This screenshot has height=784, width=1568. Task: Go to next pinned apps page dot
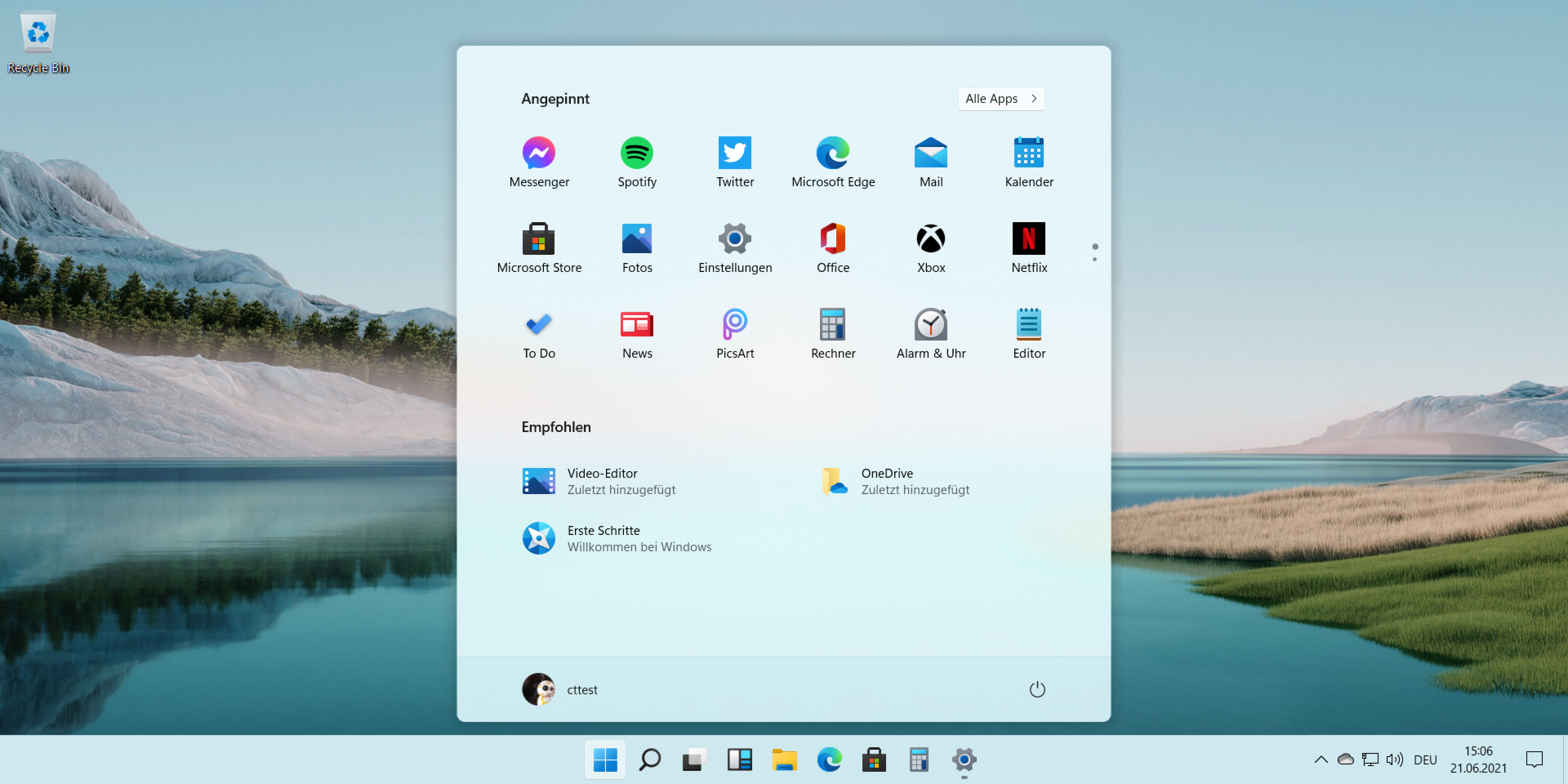(x=1094, y=260)
